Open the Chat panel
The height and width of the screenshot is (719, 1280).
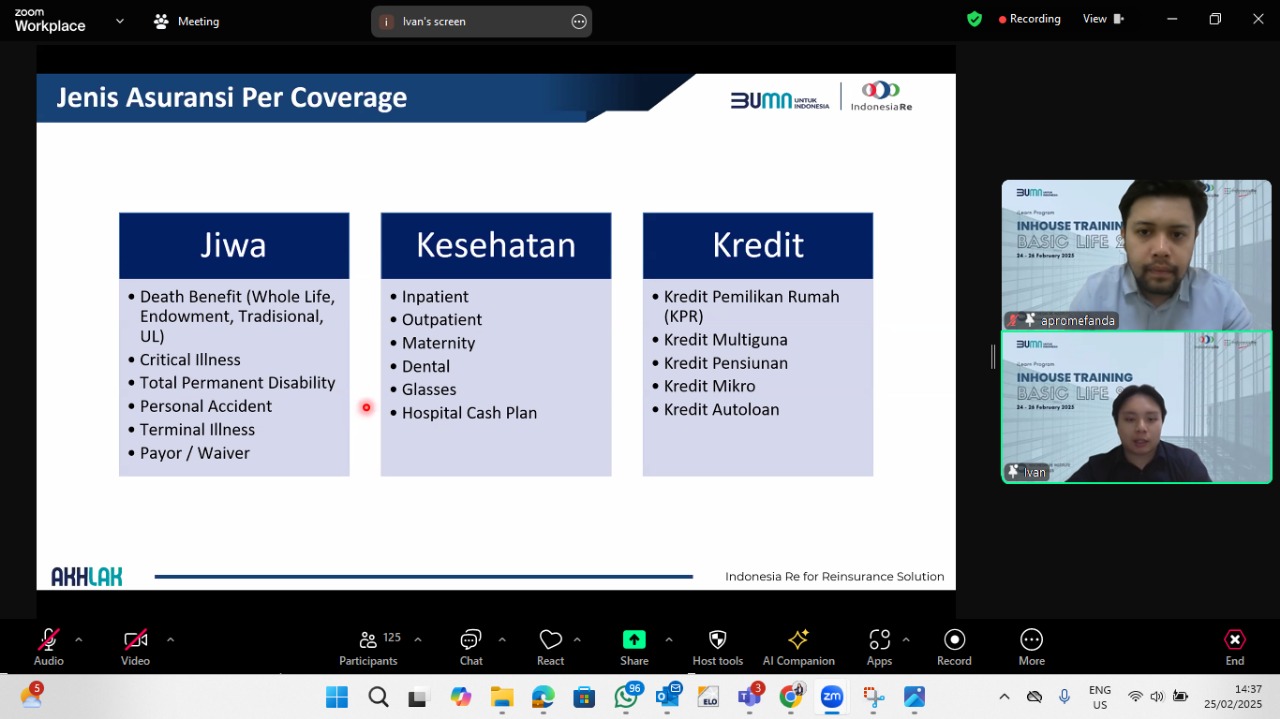click(x=471, y=647)
